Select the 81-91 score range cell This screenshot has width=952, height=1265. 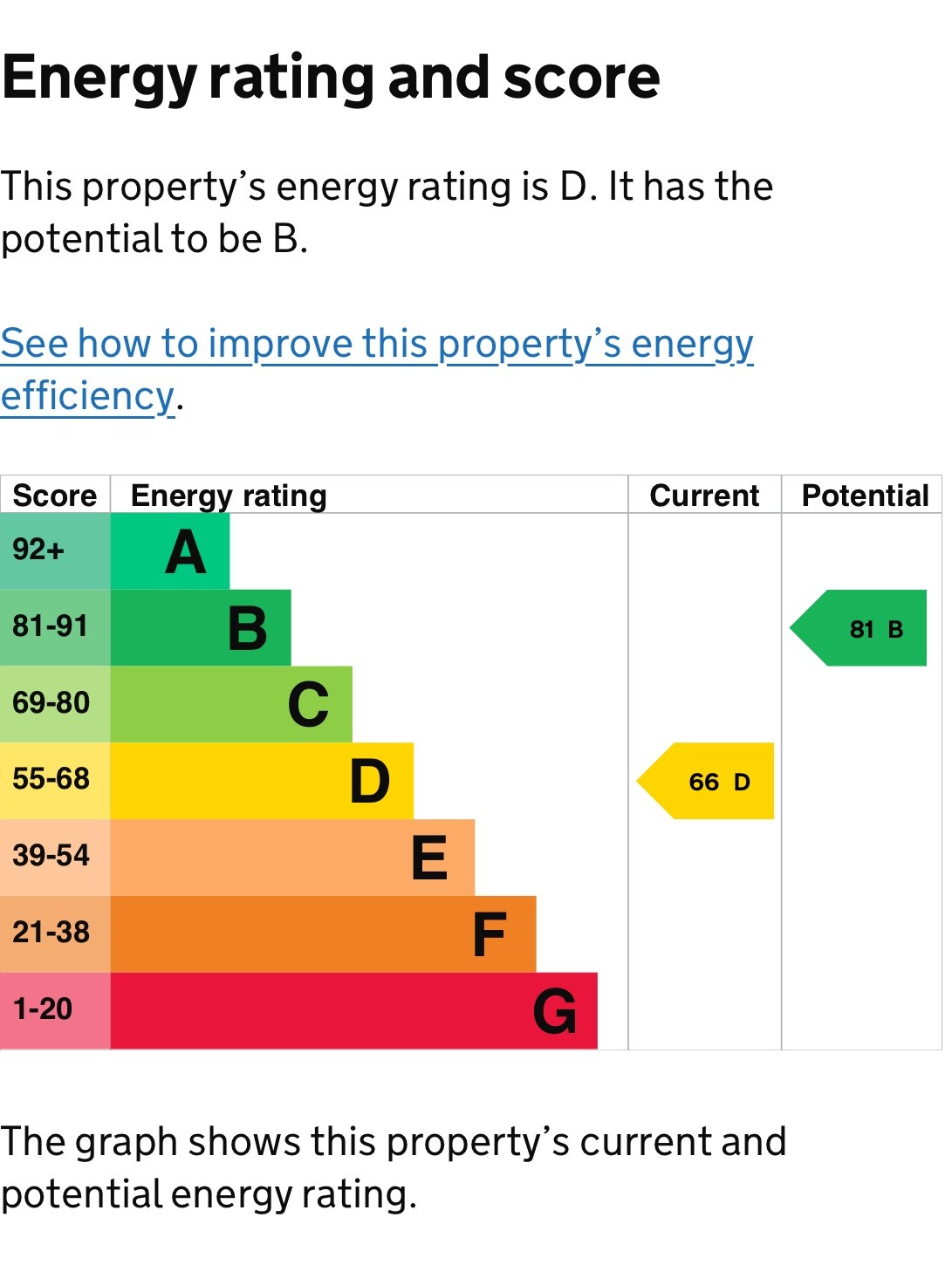55,628
